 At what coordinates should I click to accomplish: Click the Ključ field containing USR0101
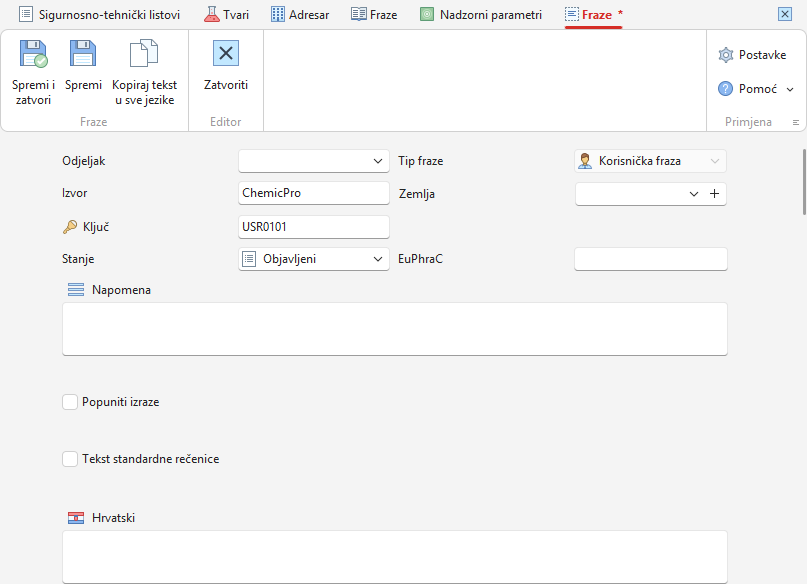coord(314,227)
